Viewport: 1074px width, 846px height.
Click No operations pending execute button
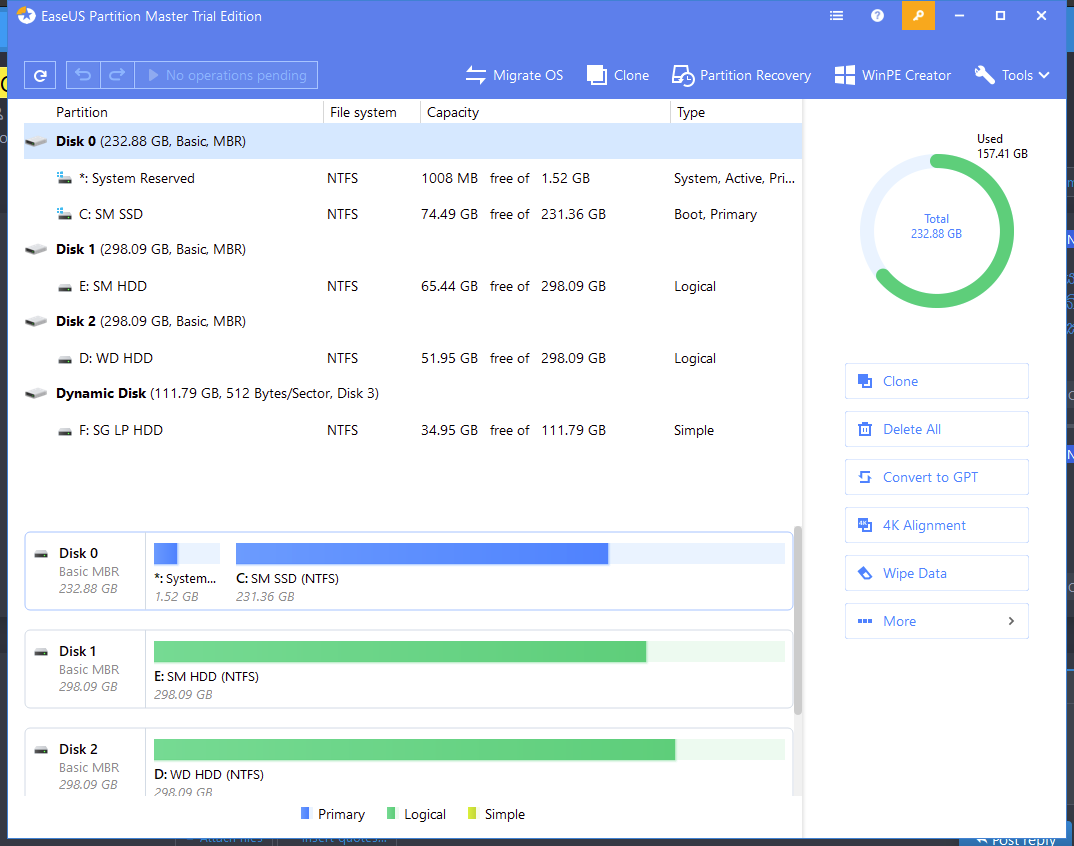tap(227, 75)
